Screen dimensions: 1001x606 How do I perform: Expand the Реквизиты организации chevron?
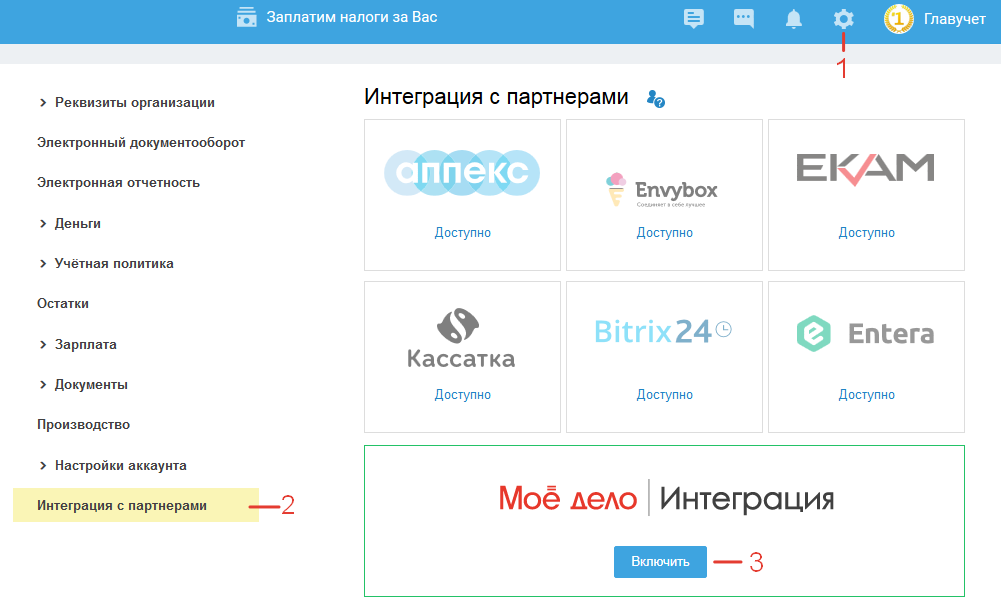(43, 103)
